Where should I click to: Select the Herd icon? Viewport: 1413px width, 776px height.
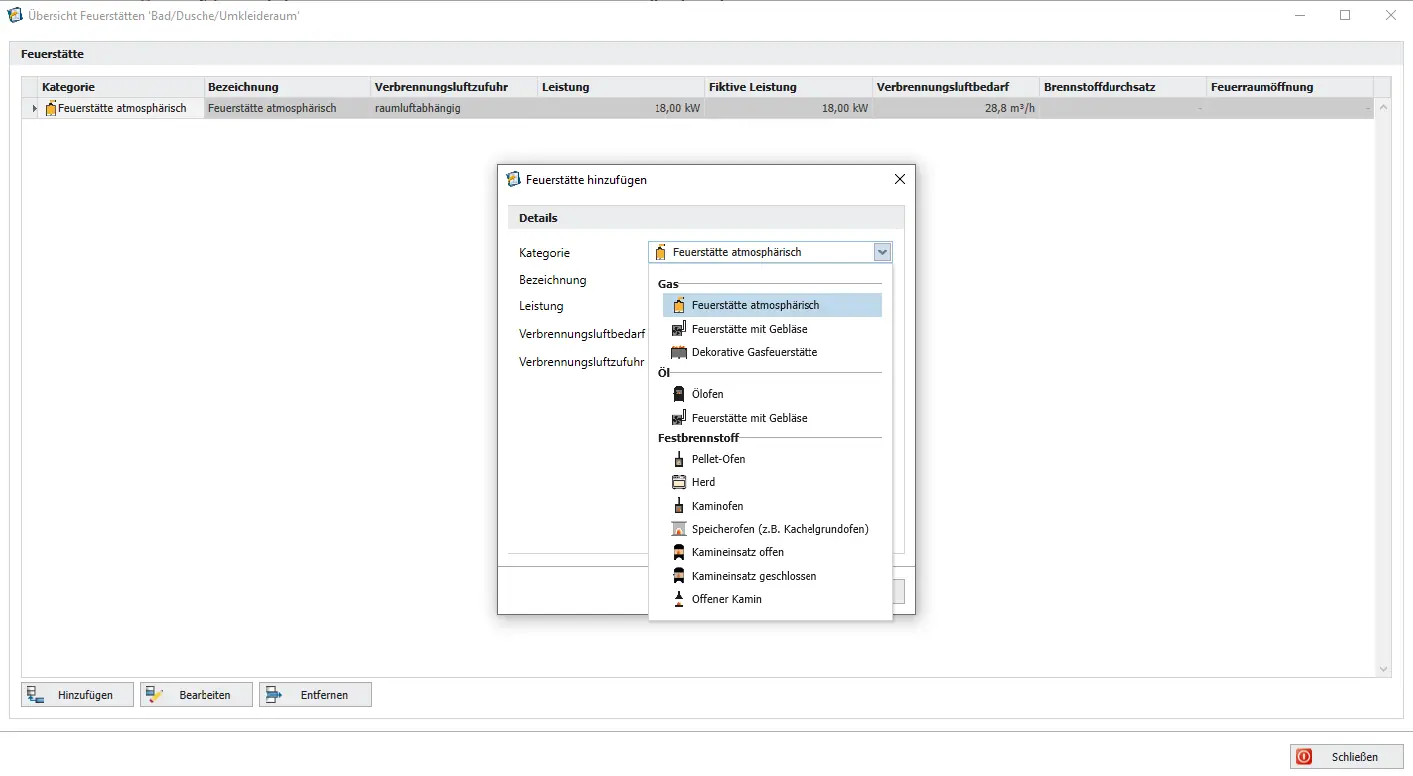click(x=679, y=482)
